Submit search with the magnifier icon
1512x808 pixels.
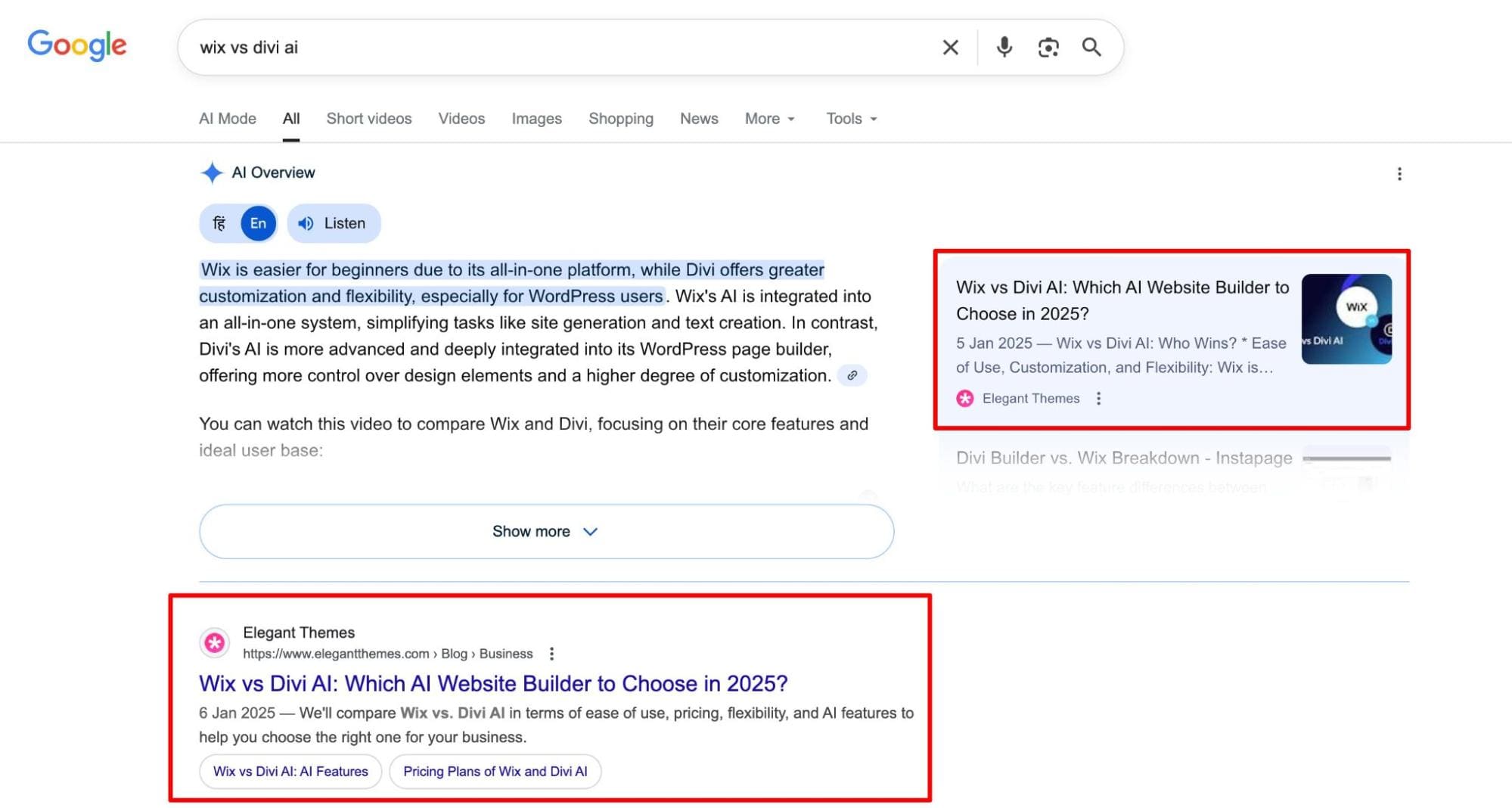point(1091,47)
